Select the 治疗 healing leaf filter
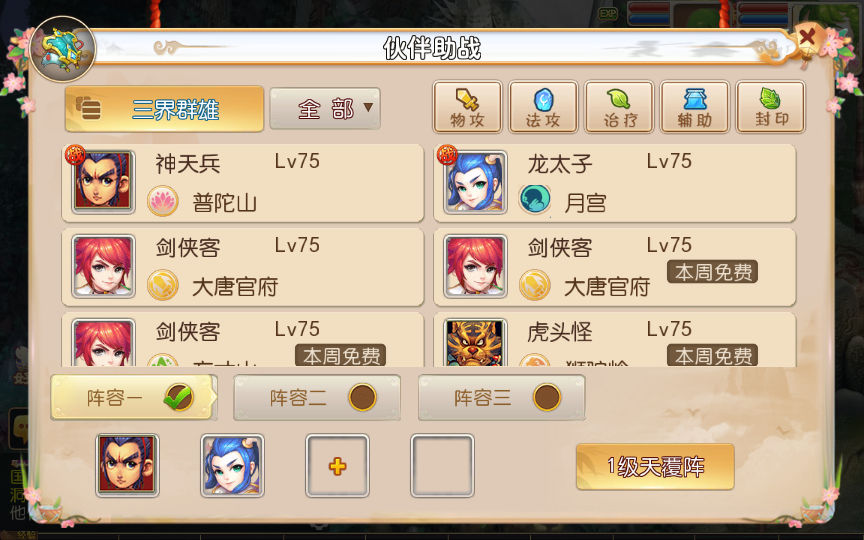The image size is (864, 540). 619,107
